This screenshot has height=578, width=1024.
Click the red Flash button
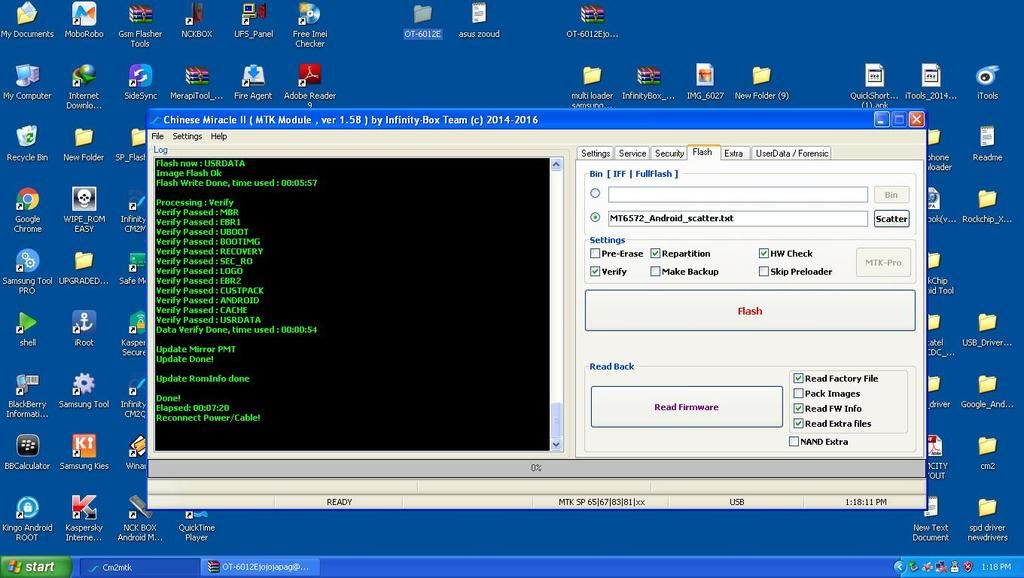click(749, 311)
